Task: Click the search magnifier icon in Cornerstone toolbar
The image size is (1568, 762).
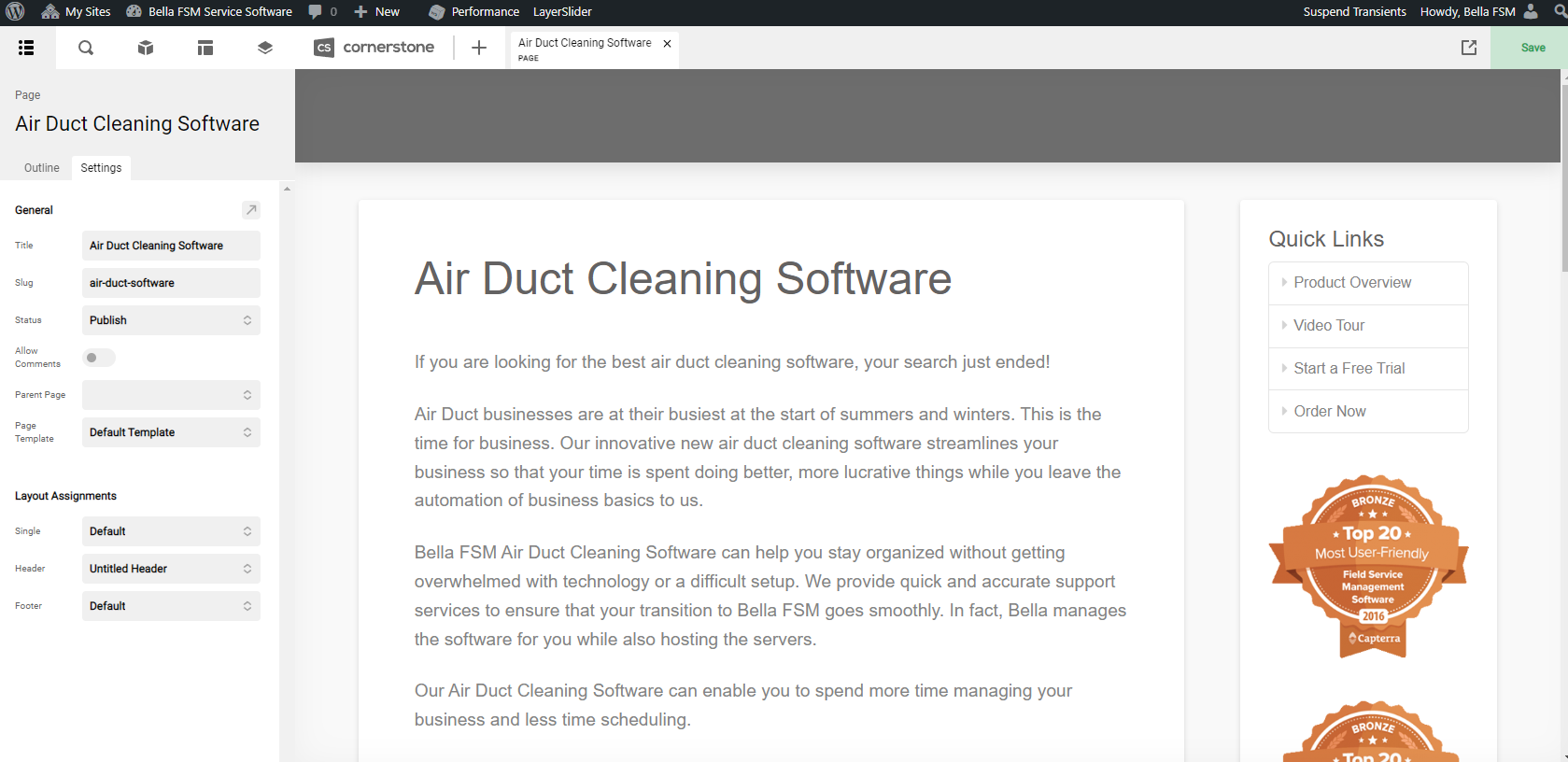Action: pos(86,48)
